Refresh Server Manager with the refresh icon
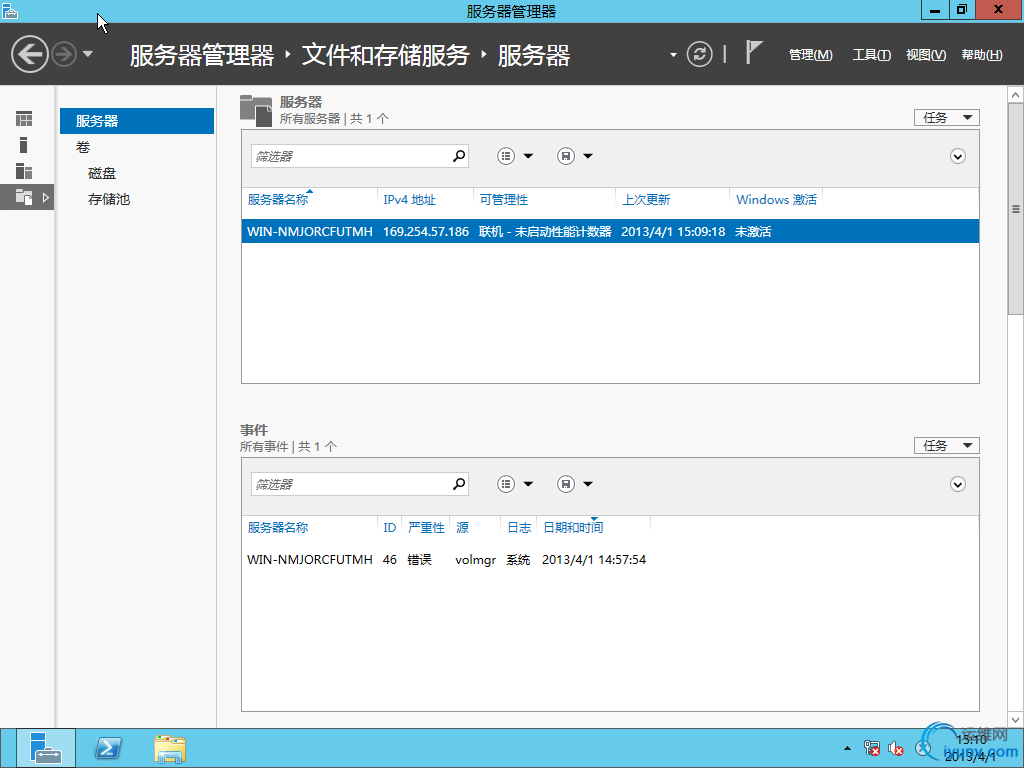The height and width of the screenshot is (768, 1024). (x=699, y=54)
